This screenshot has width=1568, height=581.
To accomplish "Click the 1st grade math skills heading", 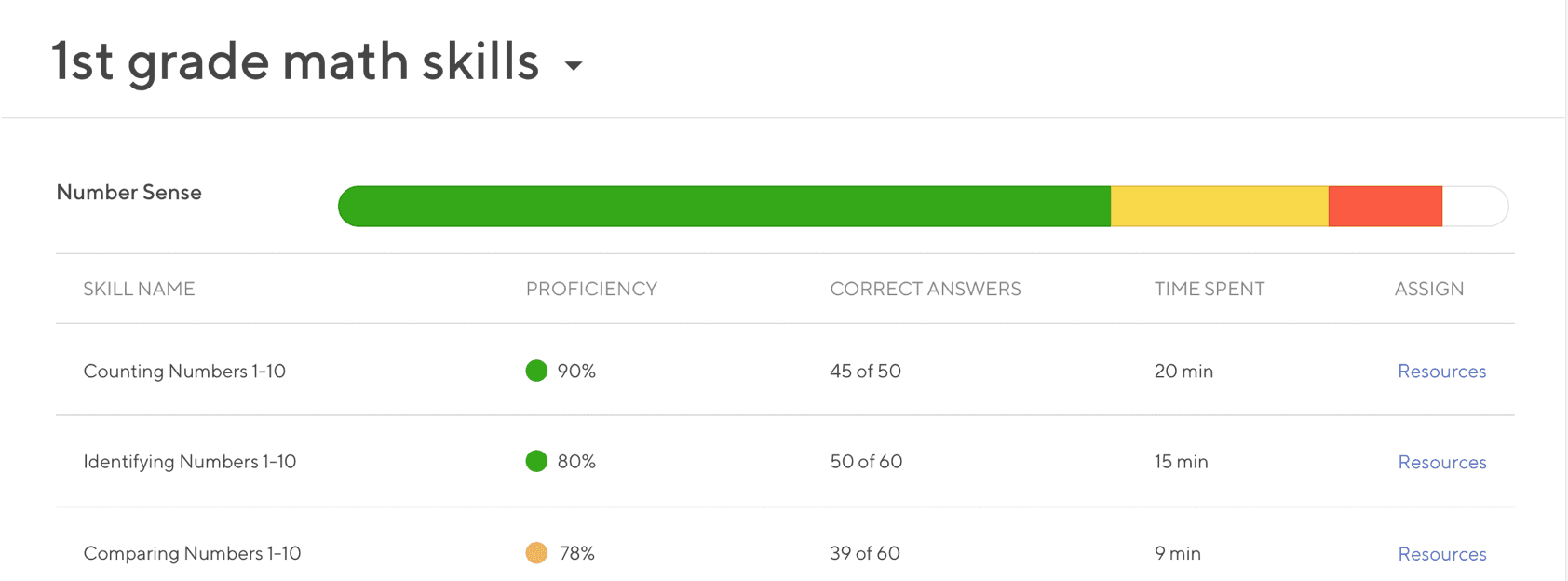I will click(x=295, y=61).
